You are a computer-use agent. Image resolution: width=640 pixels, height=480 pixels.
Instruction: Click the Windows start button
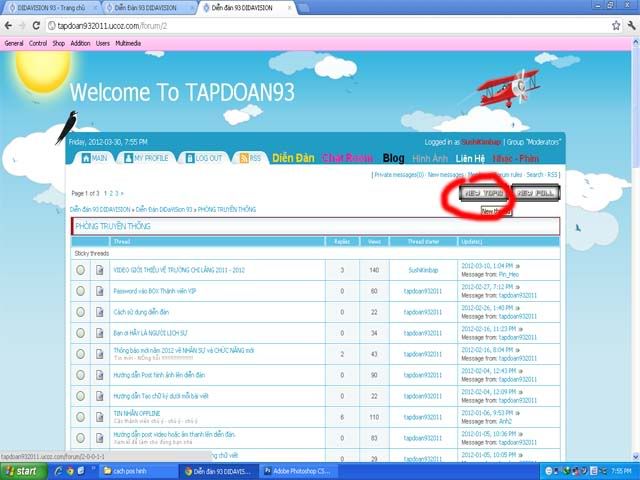[23, 471]
